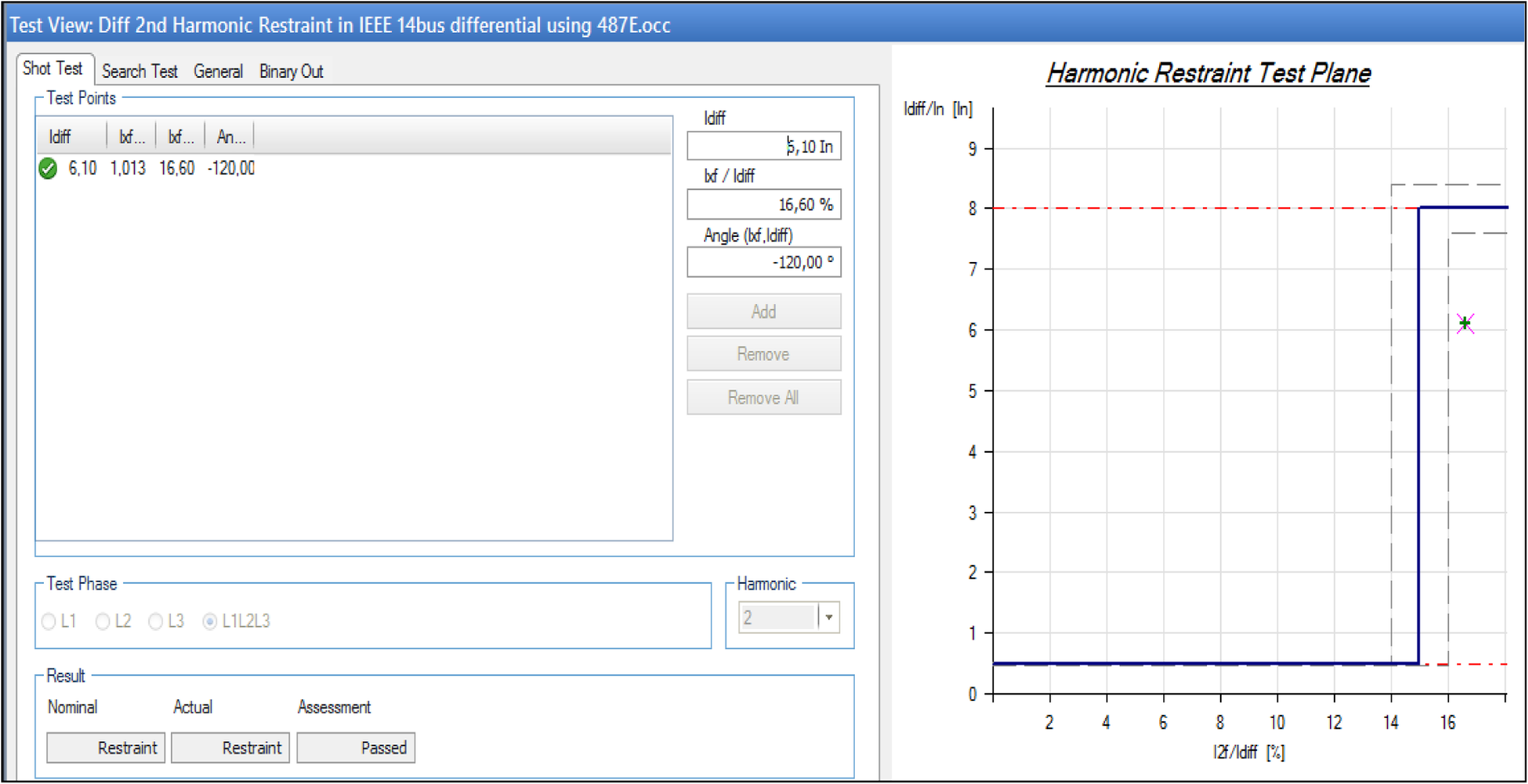Click the Passed assessment field
Image resolution: width=1528 pixels, height=784 pixels.
pos(356,748)
